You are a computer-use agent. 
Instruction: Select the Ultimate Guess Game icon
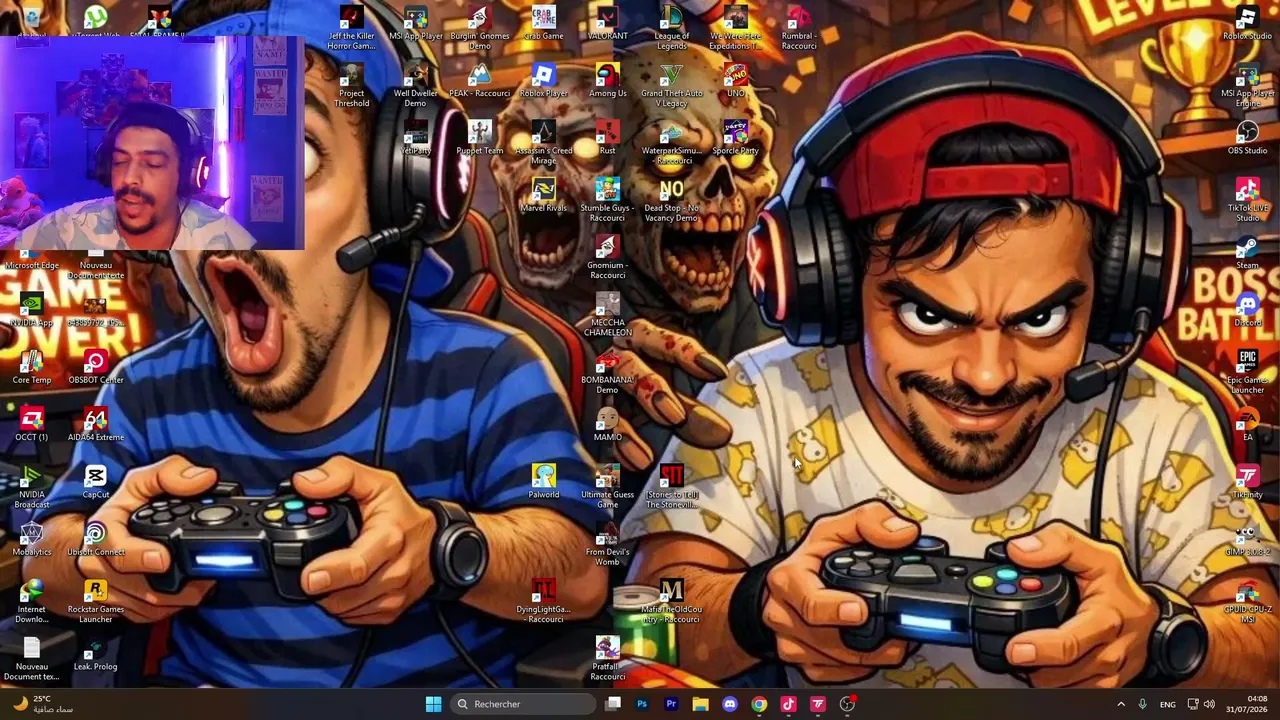tap(607, 488)
